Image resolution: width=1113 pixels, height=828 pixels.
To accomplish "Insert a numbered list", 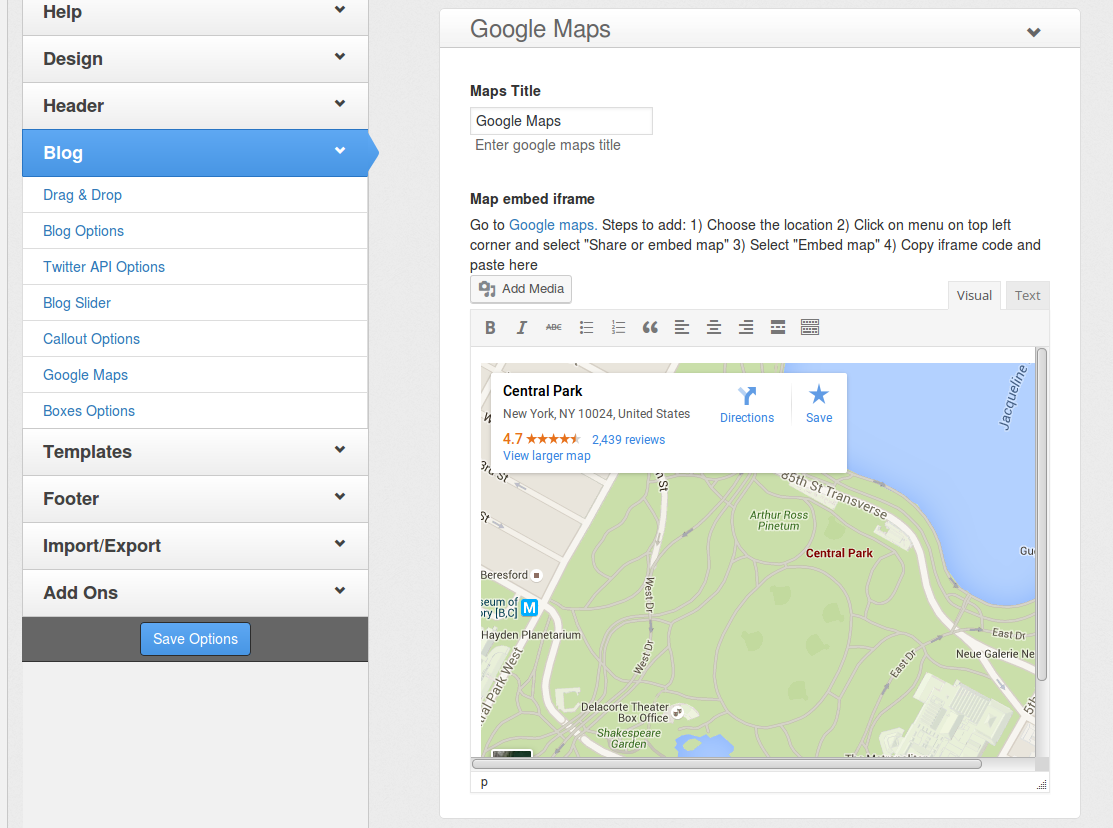I will (618, 327).
